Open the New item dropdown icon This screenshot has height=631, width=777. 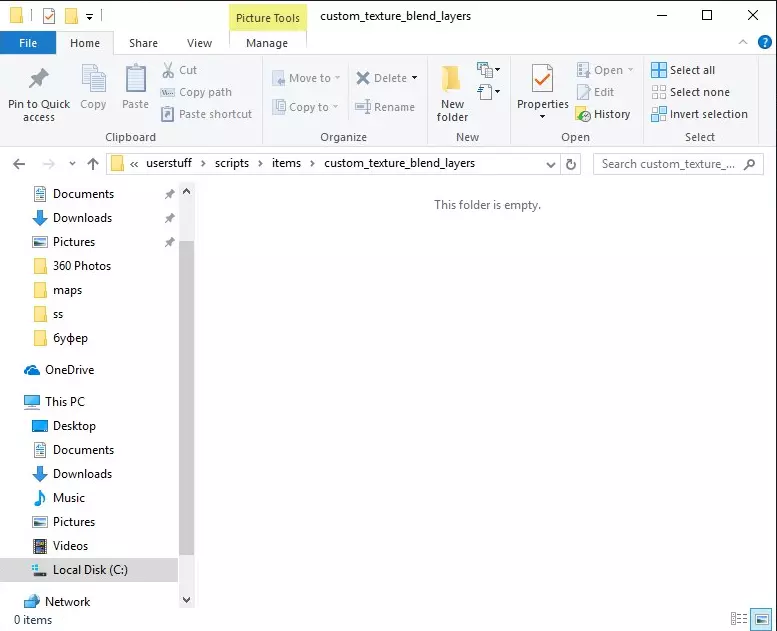(x=488, y=70)
